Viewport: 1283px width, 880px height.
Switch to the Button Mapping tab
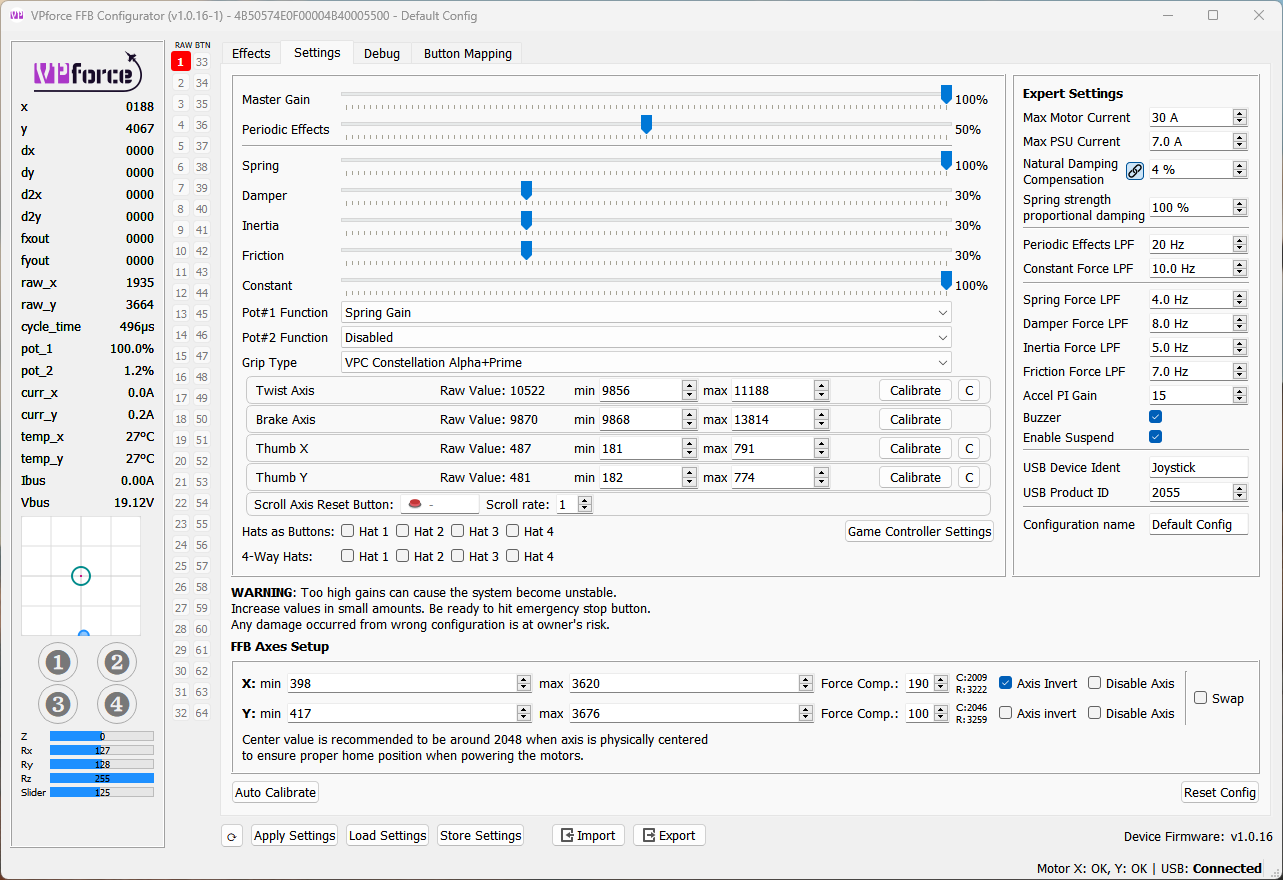pyautogui.click(x=466, y=53)
